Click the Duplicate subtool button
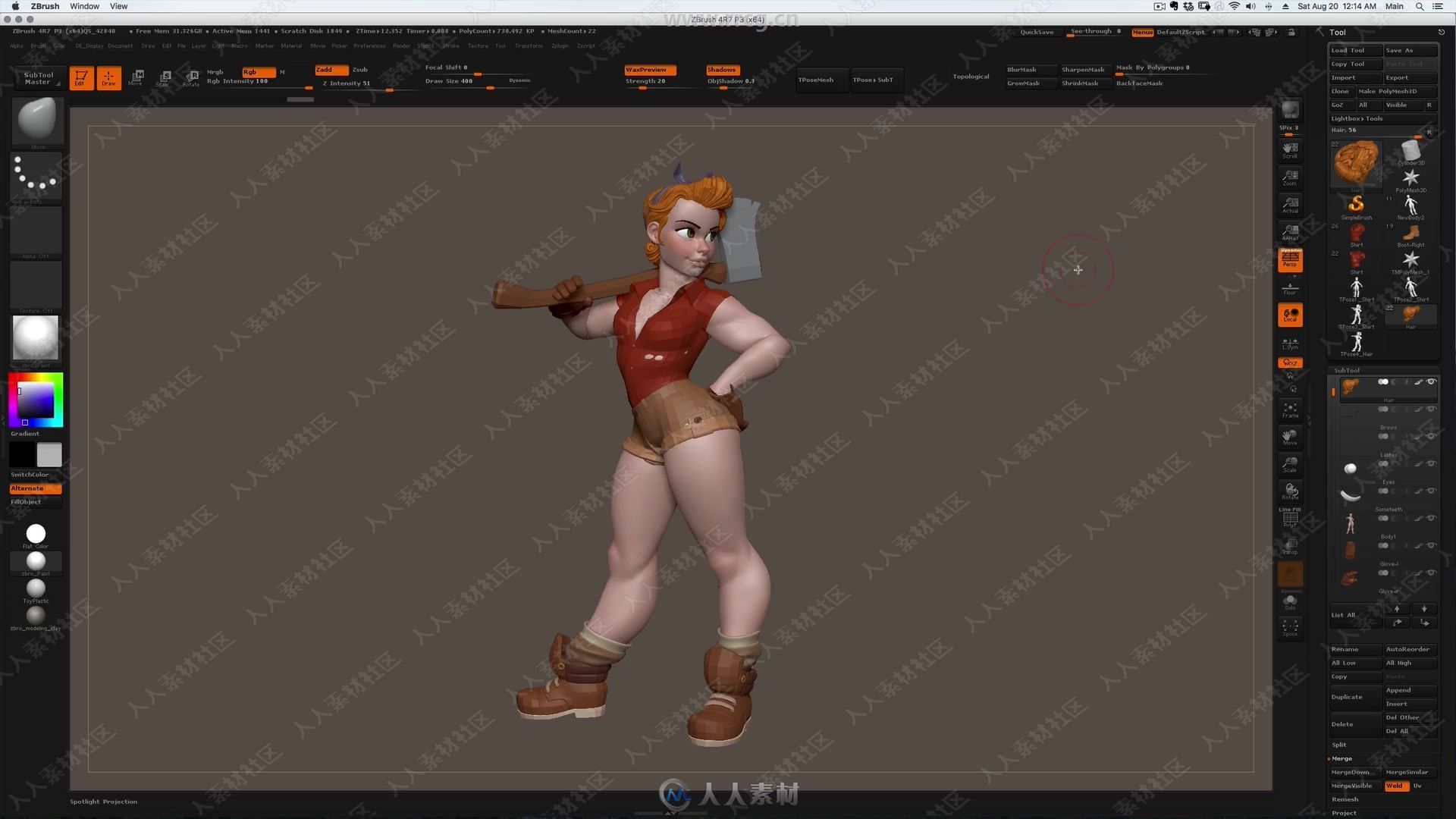Screen dimensions: 1456x819 [x=1356, y=697]
